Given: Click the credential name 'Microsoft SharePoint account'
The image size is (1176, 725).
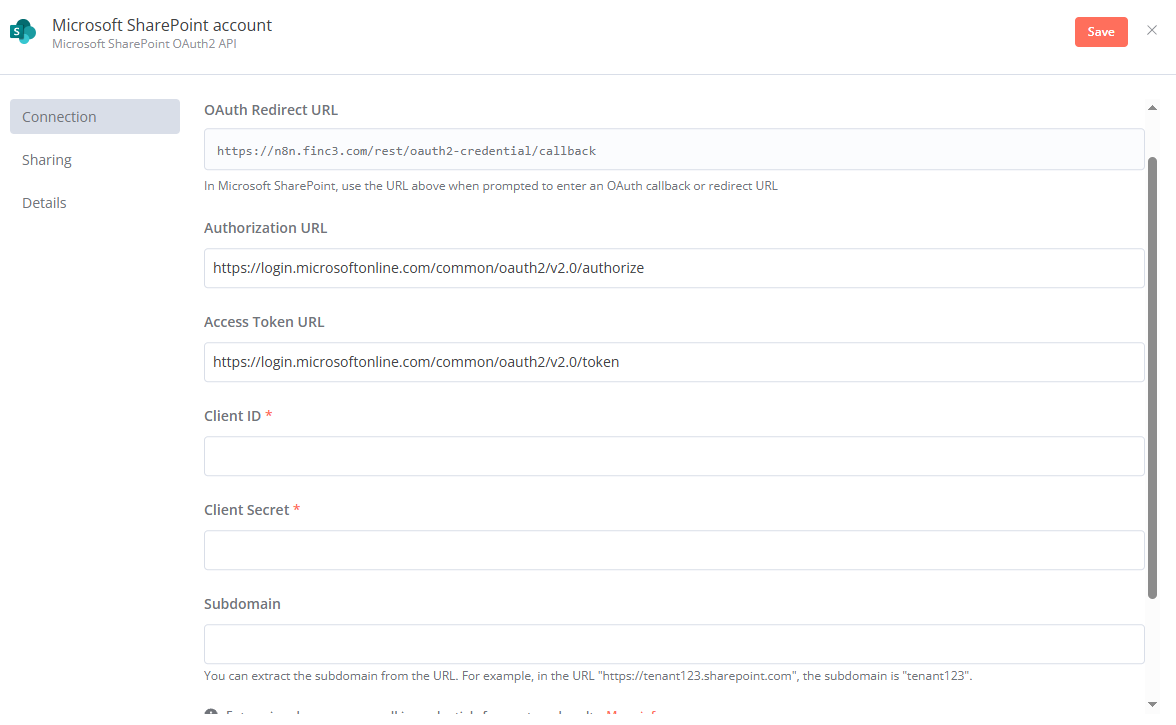Looking at the screenshot, I should tap(162, 25).
